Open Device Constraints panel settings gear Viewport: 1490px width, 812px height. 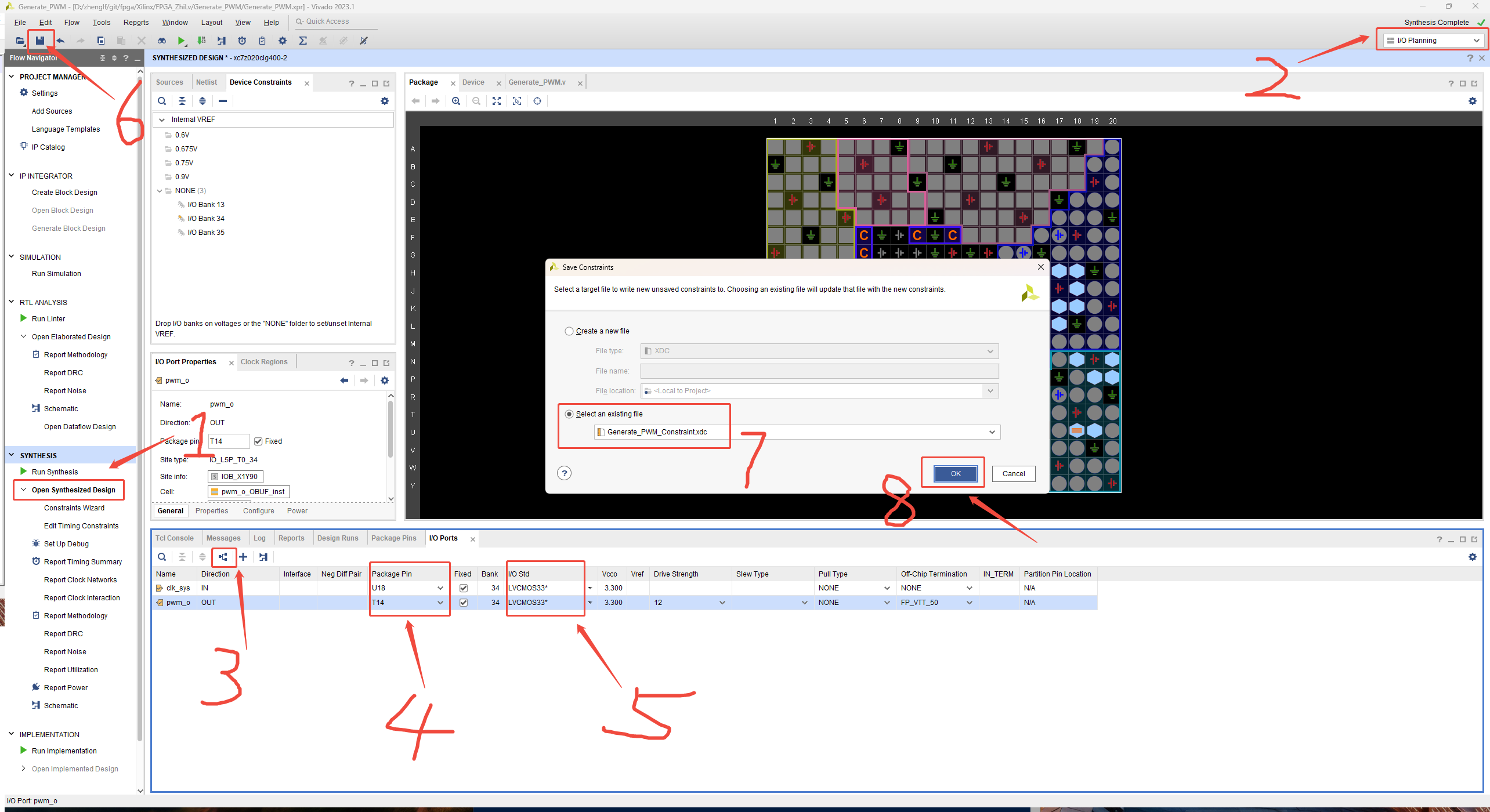tap(384, 101)
